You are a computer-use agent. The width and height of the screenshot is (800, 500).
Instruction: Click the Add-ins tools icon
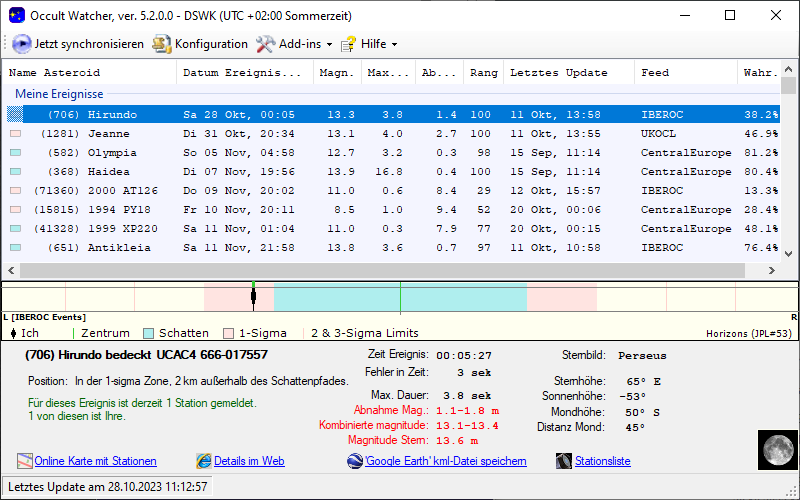click(265, 44)
